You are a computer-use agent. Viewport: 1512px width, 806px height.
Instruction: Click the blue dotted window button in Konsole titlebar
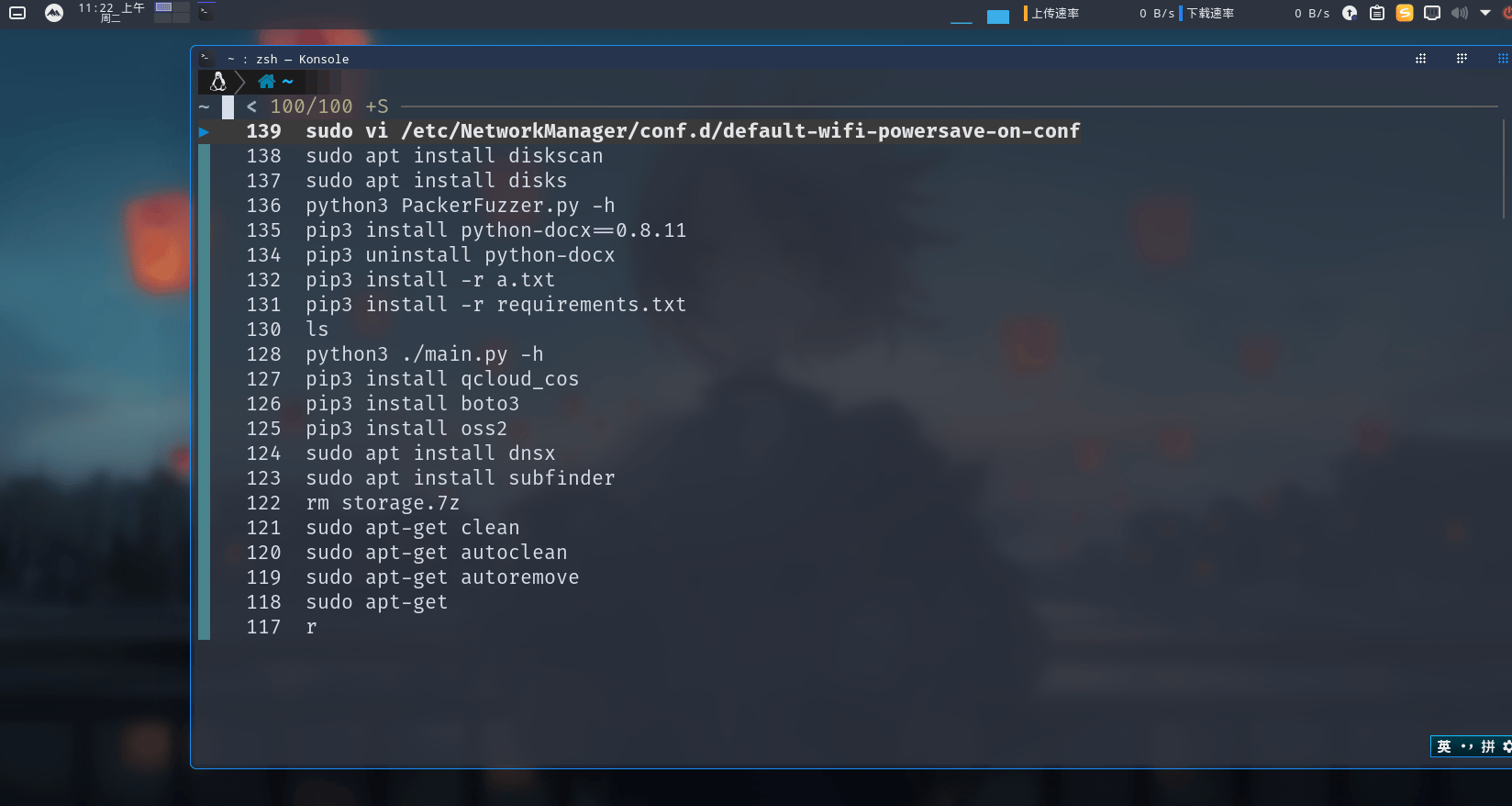pyautogui.click(x=1503, y=58)
